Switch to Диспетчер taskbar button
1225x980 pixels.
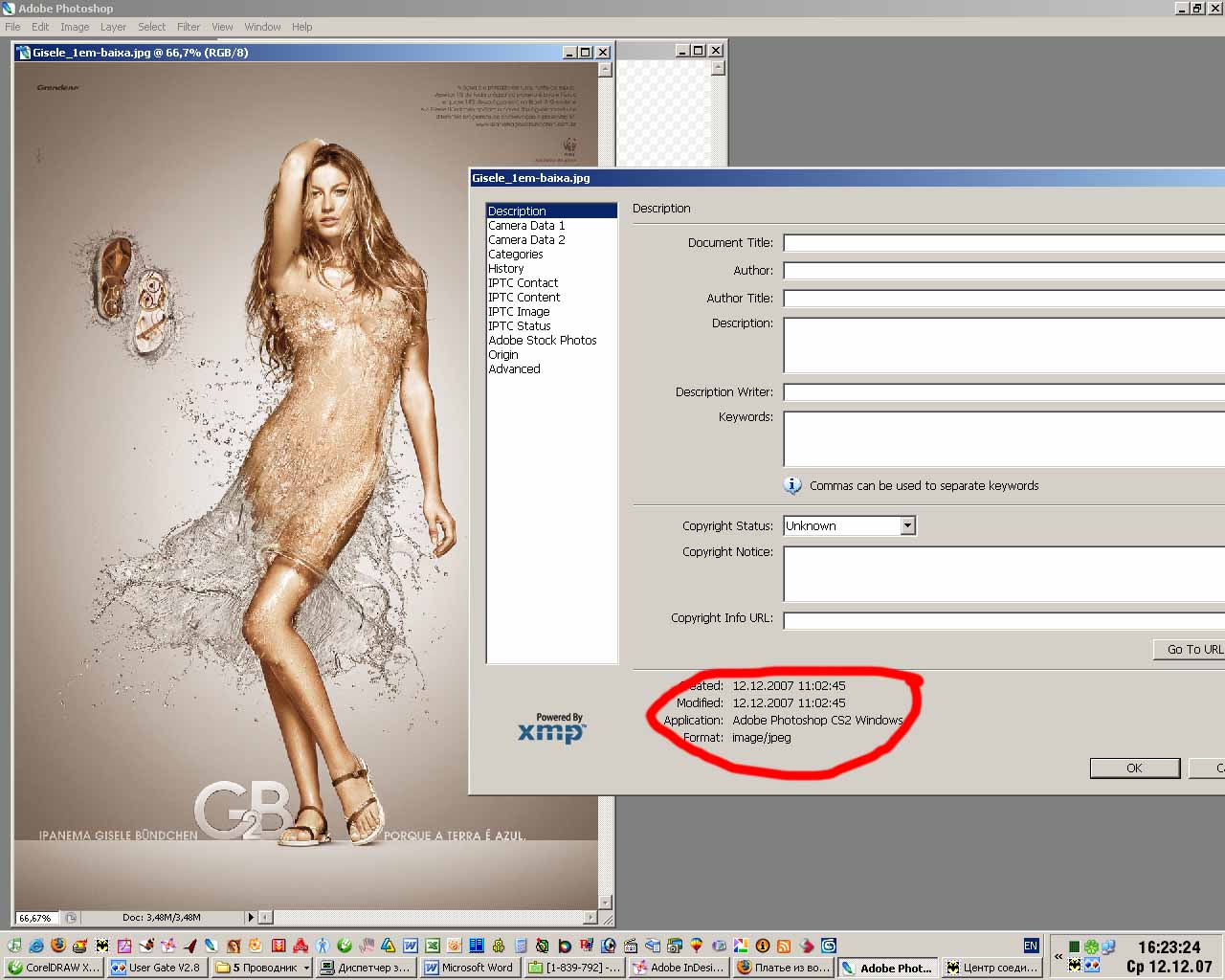(365, 968)
